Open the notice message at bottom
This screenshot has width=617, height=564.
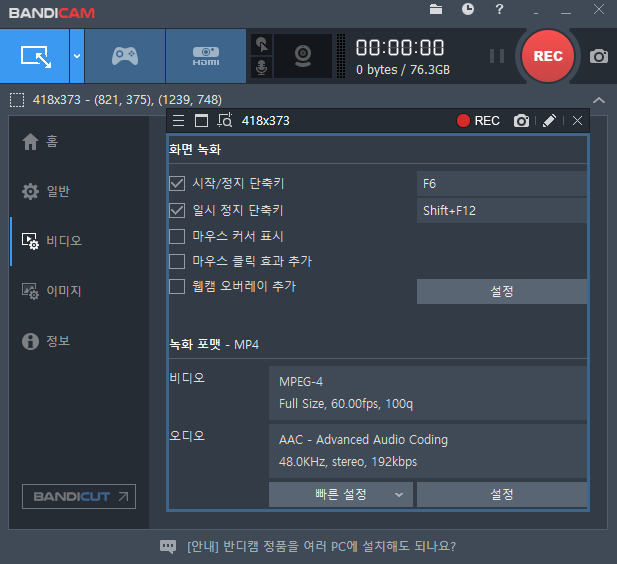tap(321, 546)
